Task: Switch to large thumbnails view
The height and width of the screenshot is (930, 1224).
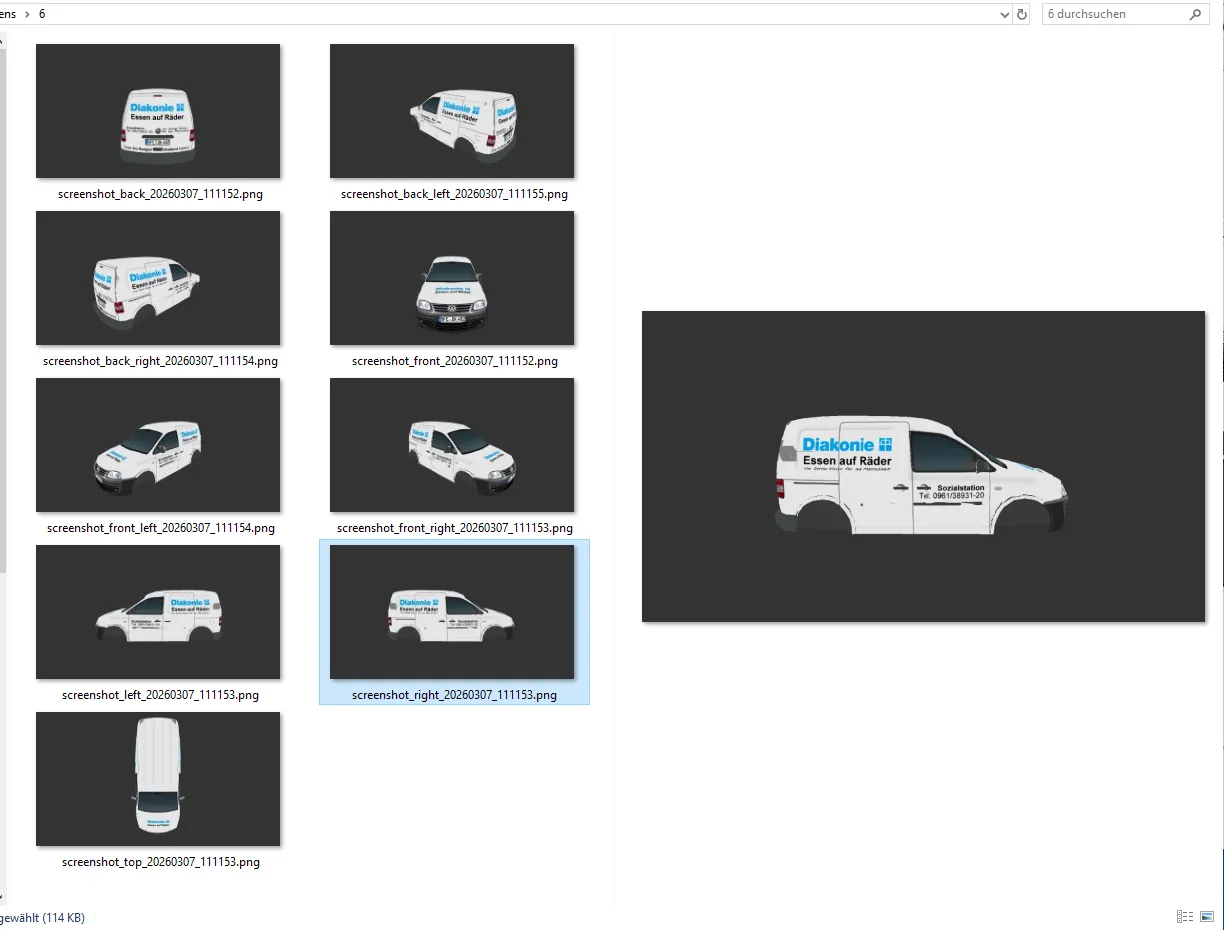Action: tap(1207, 916)
